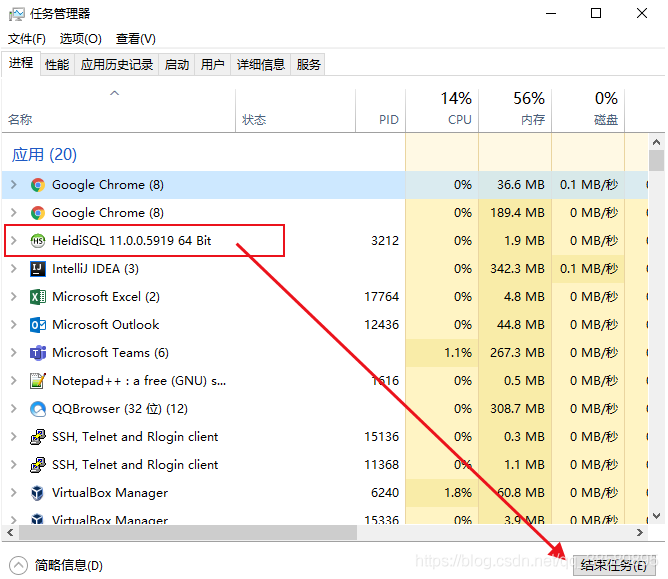
Task: Click the 简略信息(D) link
Action: pos(69,566)
